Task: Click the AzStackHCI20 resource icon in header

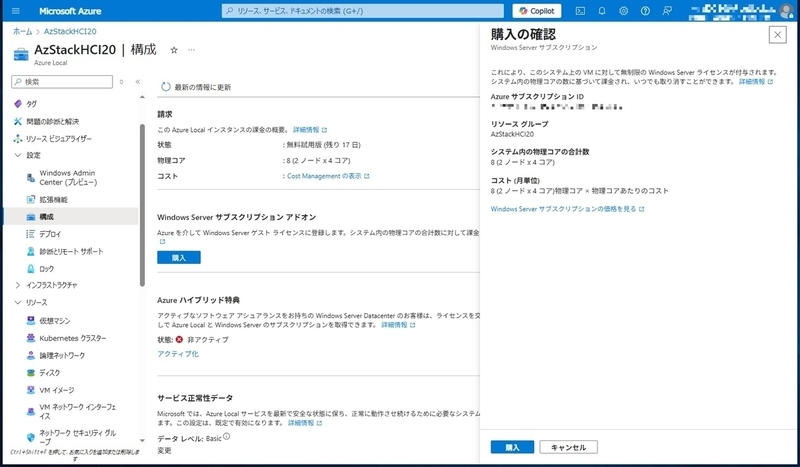Action: tap(21, 54)
